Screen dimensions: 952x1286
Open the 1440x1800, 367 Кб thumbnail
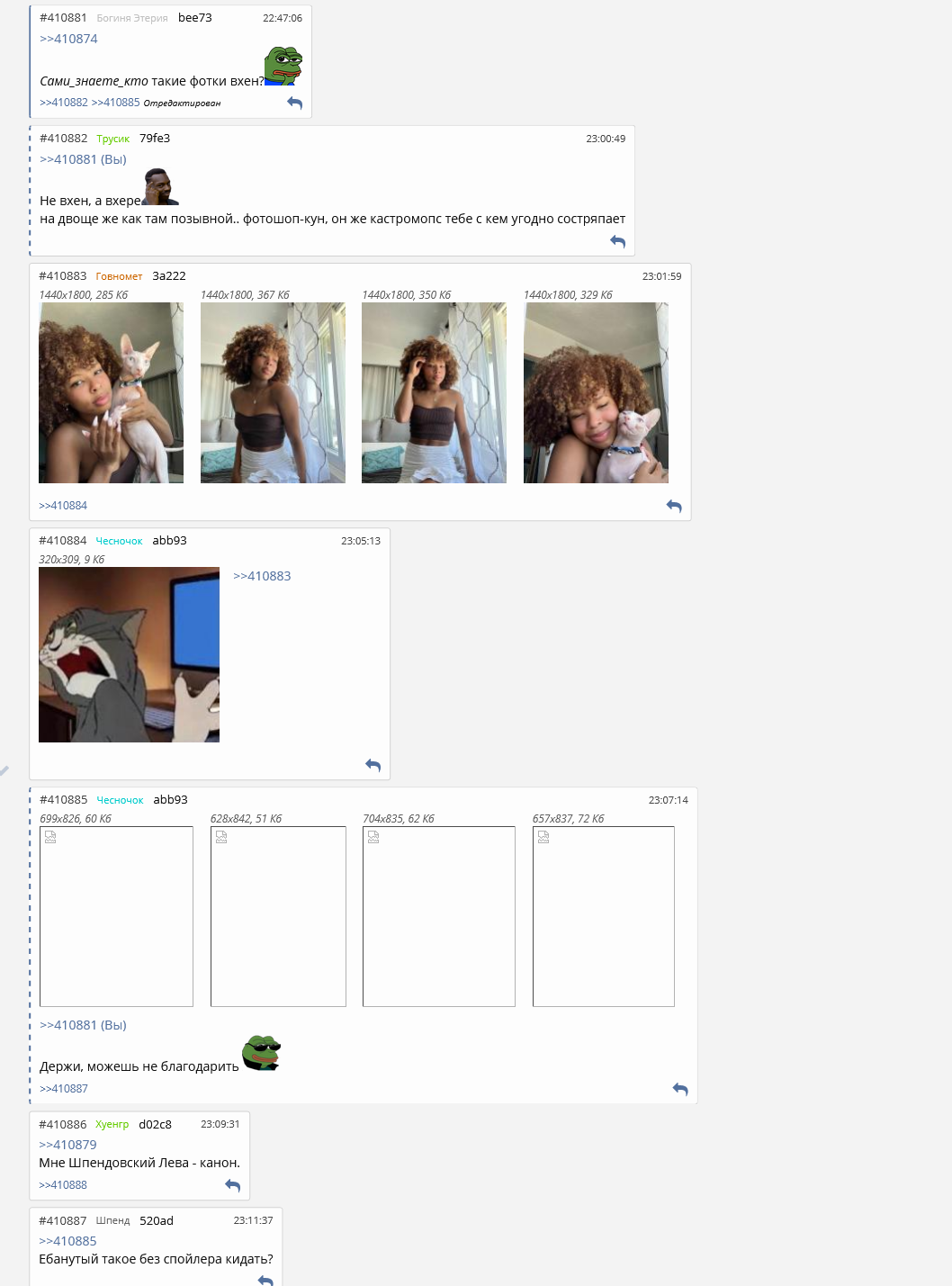point(273,392)
